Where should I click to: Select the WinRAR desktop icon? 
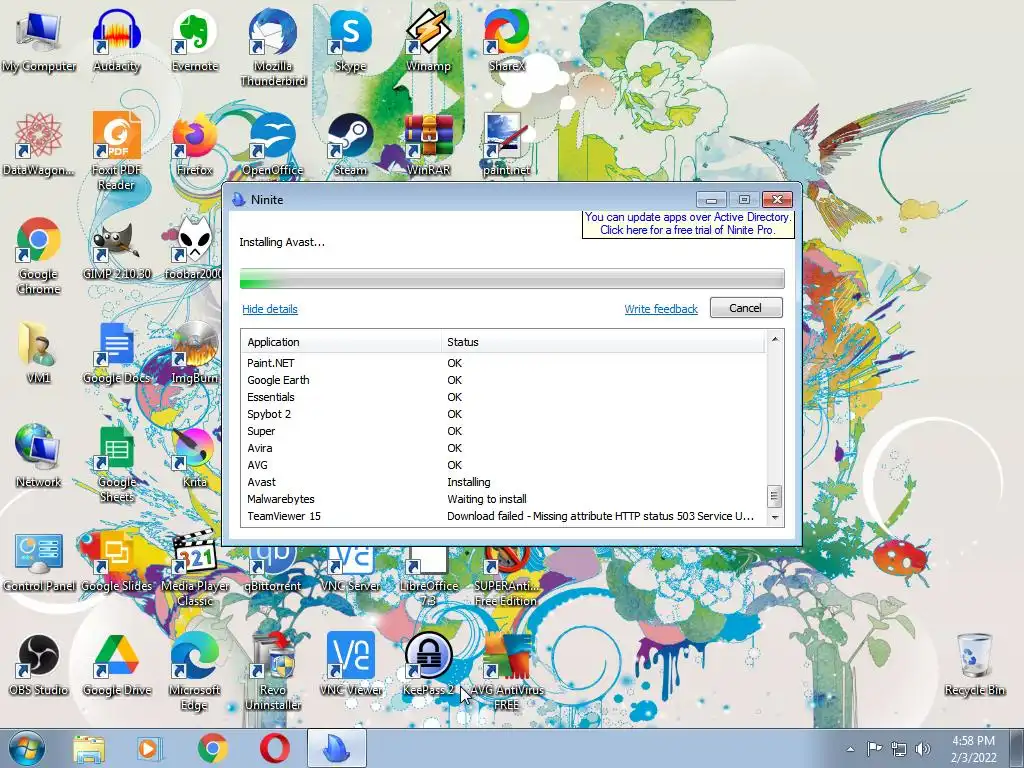coord(428,144)
